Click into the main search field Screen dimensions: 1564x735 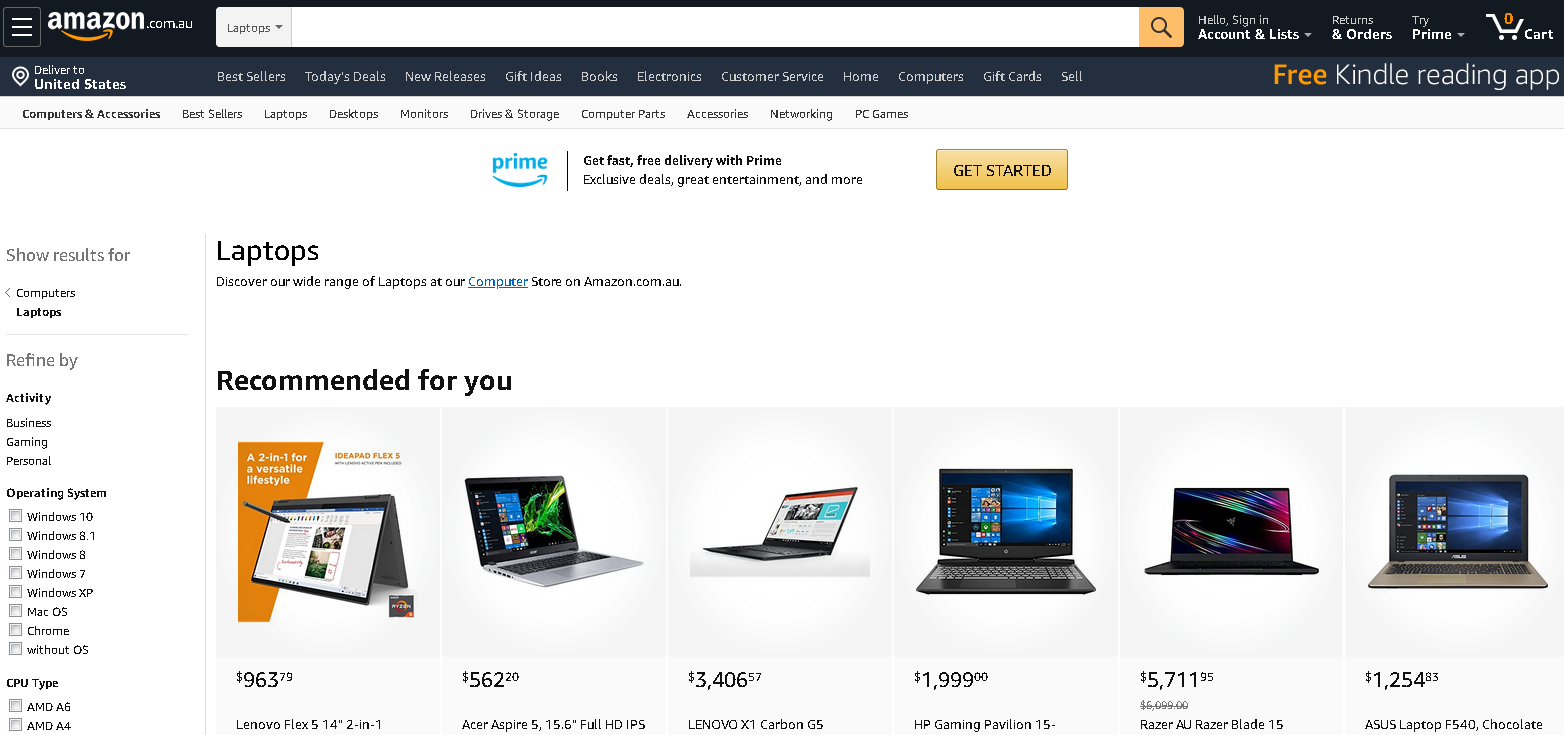coord(715,27)
